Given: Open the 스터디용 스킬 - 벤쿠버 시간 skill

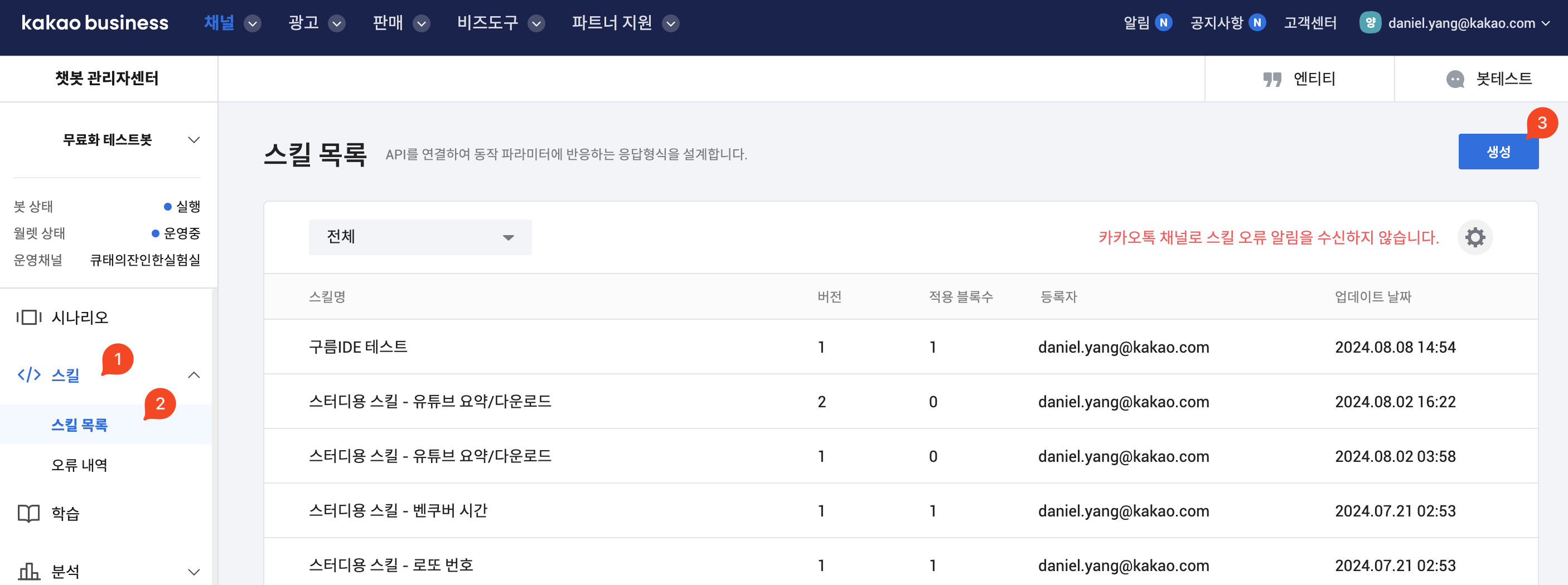Looking at the screenshot, I should [398, 510].
